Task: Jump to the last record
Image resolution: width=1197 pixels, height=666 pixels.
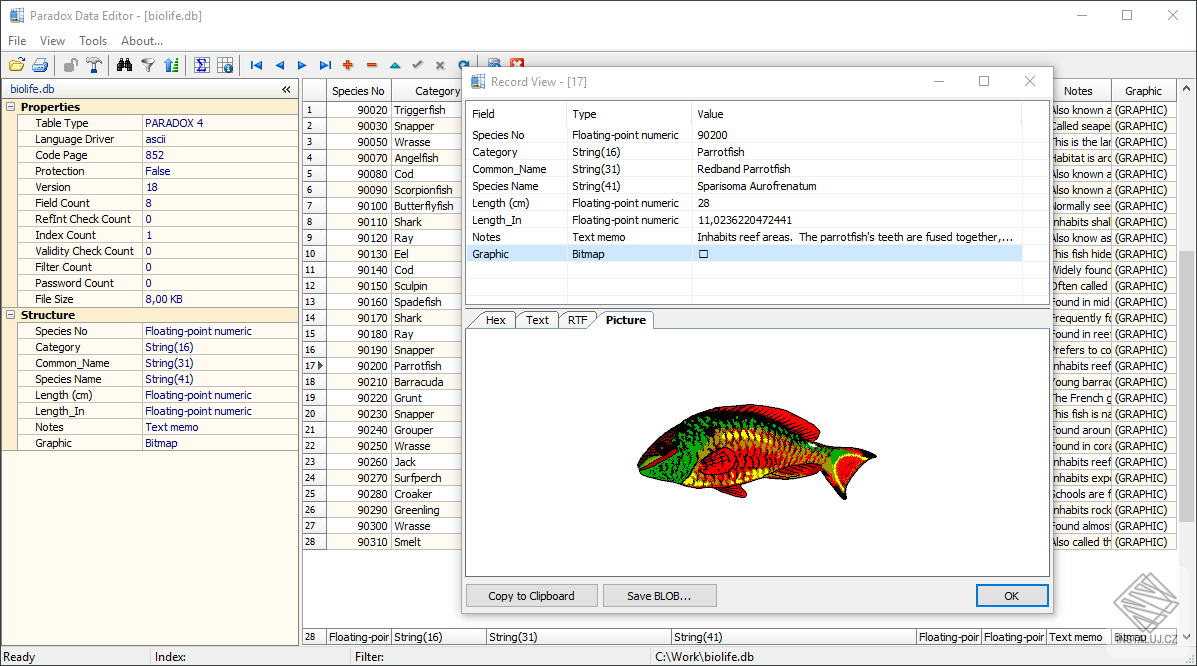Action: click(x=325, y=64)
